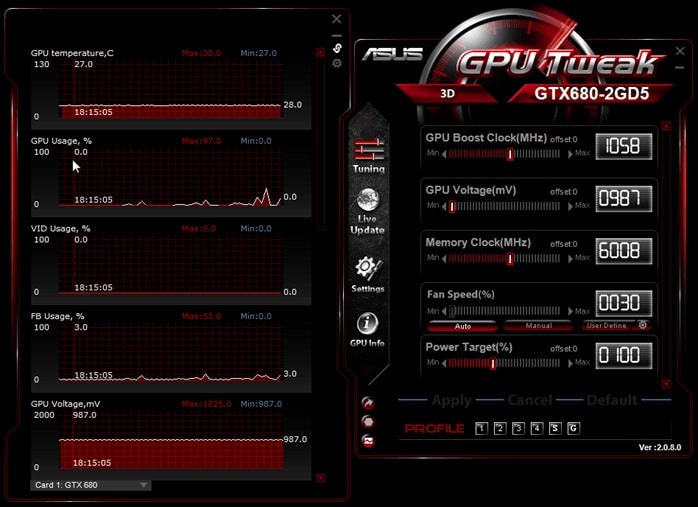Click the link icon in monitor panel
Image resolution: width=698 pixels, height=507 pixels.
tap(337, 48)
